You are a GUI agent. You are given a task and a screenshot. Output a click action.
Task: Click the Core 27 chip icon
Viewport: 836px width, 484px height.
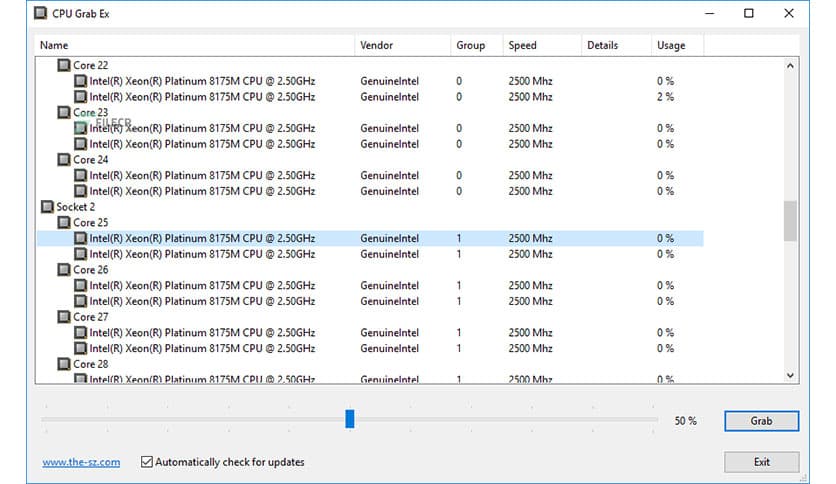[x=64, y=317]
